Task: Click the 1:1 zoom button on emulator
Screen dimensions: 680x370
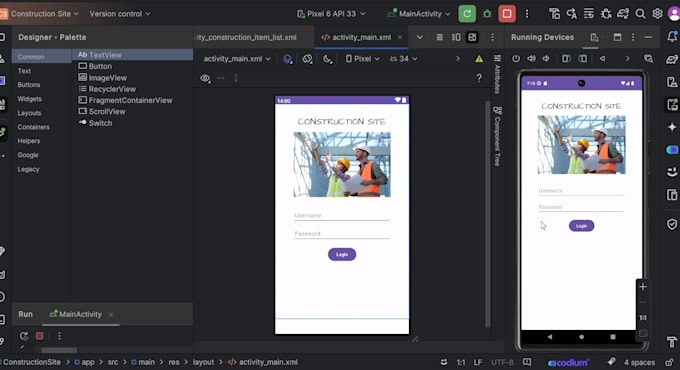Action: pyautogui.click(x=643, y=318)
